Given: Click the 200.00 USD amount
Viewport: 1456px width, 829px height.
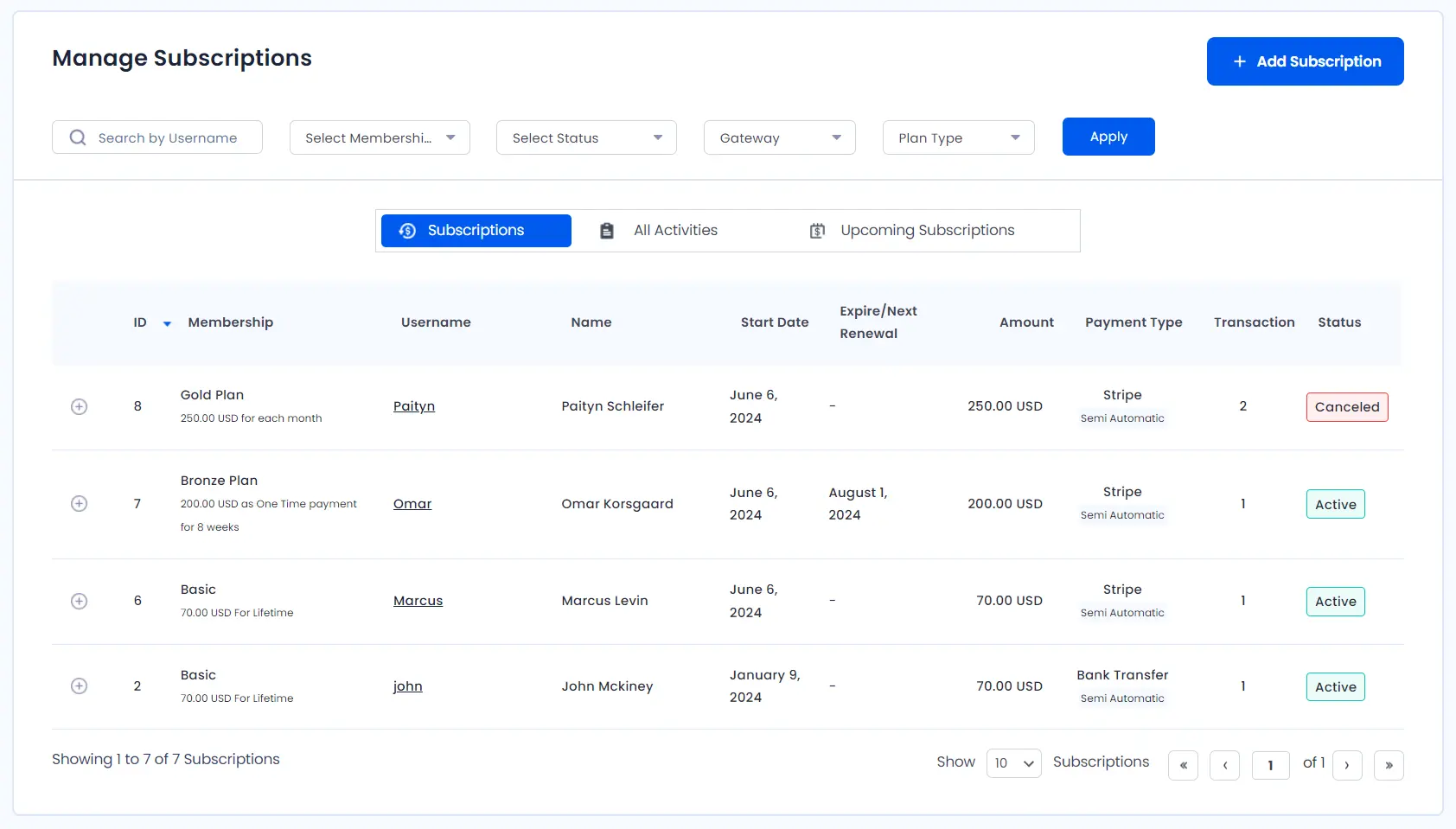Looking at the screenshot, I should [1005, 503].
